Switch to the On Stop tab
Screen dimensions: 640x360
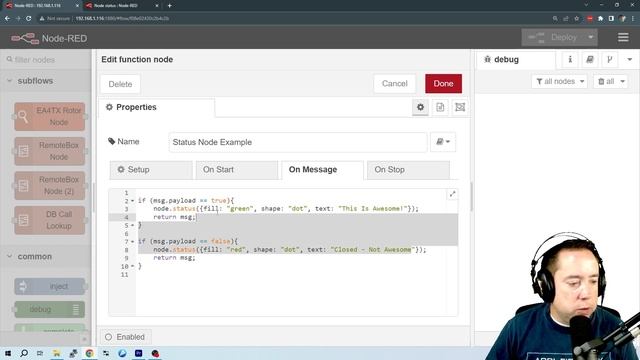click(408, 170)
